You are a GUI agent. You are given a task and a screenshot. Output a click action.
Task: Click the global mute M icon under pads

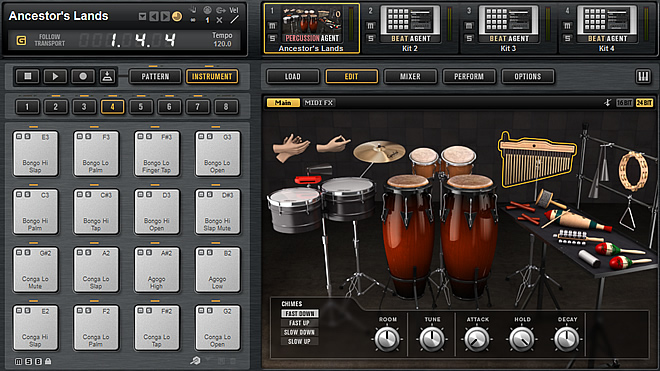tap(19, 361)
